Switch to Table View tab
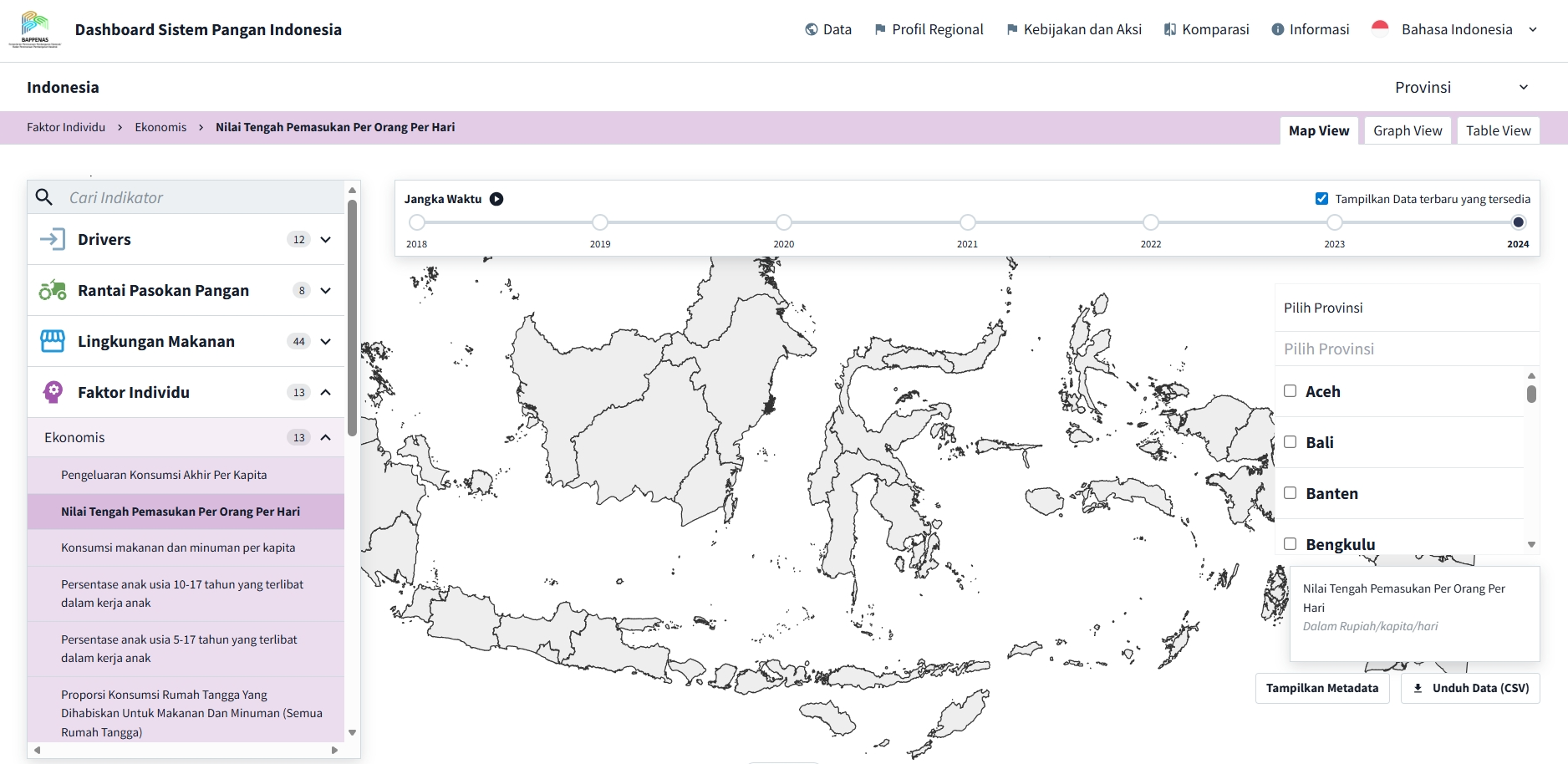1568x764 pixels. 1498,130
